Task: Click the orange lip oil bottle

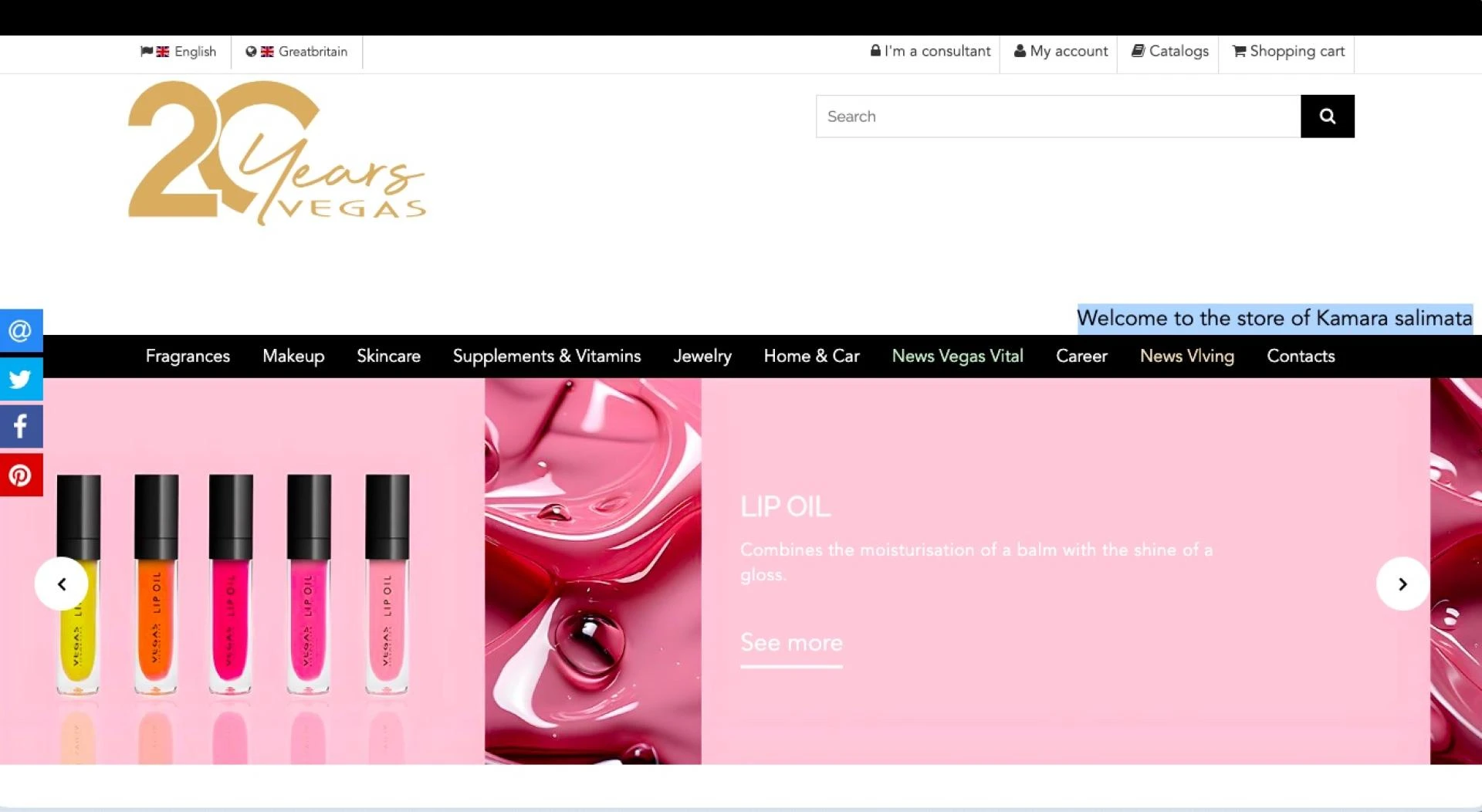Action: [156, 584]
